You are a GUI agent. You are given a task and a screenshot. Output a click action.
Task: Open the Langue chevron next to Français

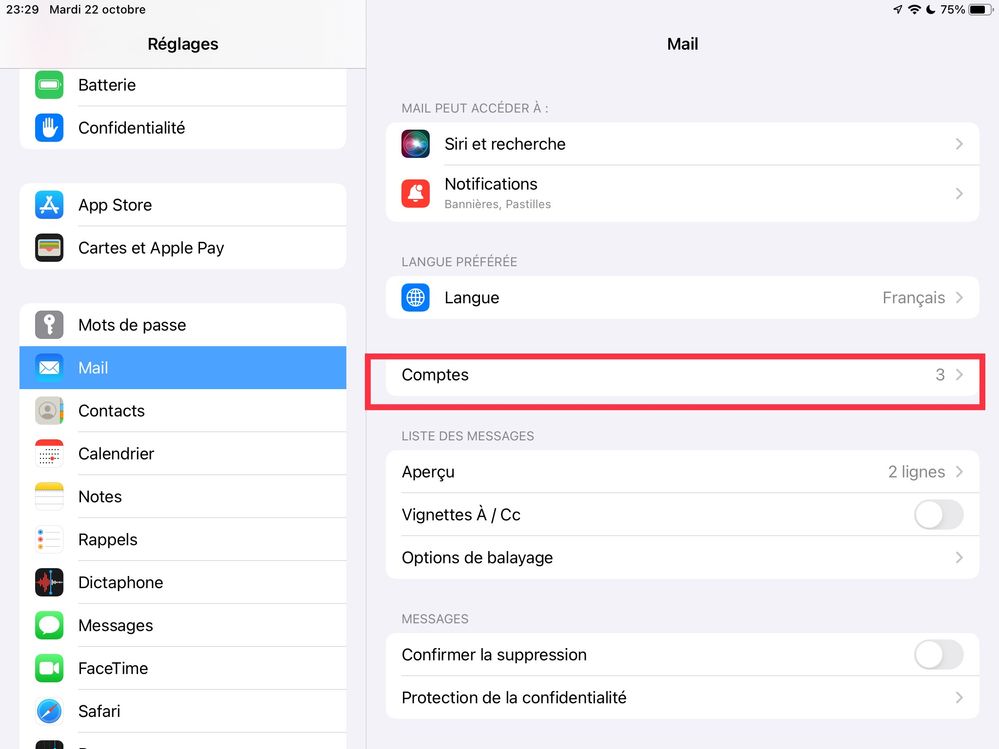(959, 297)
